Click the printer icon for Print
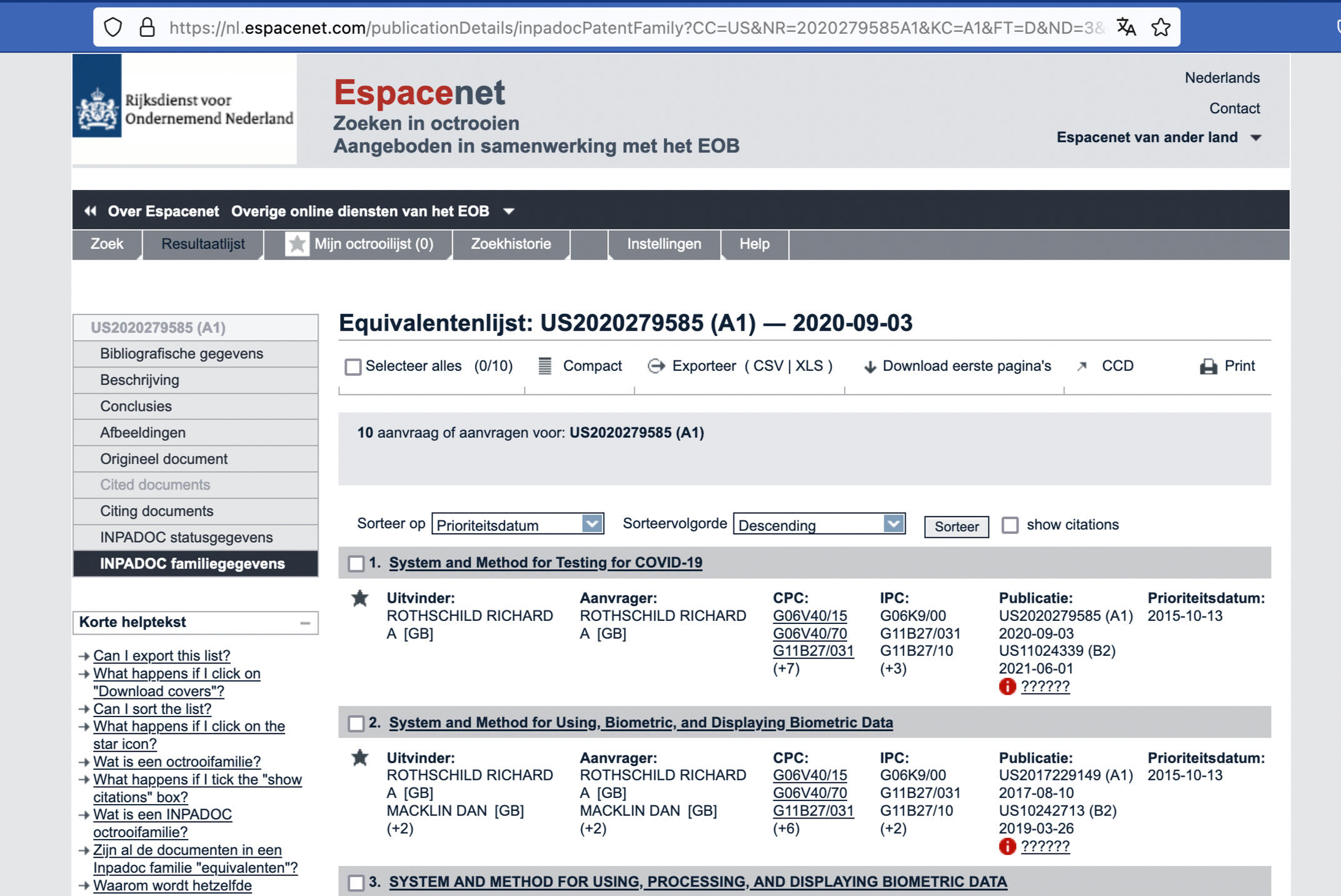The image size is (1341, 896). click(x=1208, y=366)
